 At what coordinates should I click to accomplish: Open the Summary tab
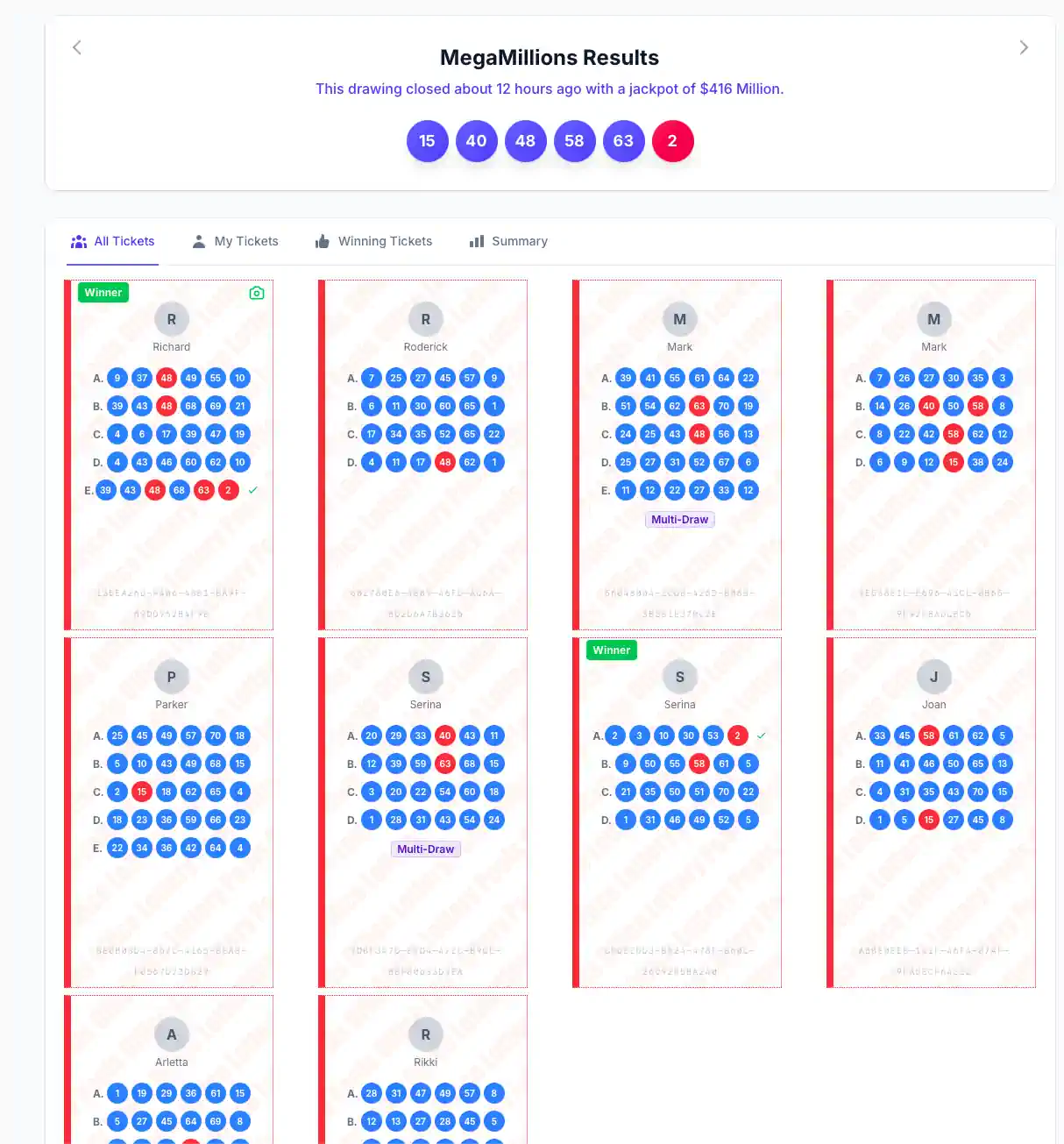(x=508, y=241)
